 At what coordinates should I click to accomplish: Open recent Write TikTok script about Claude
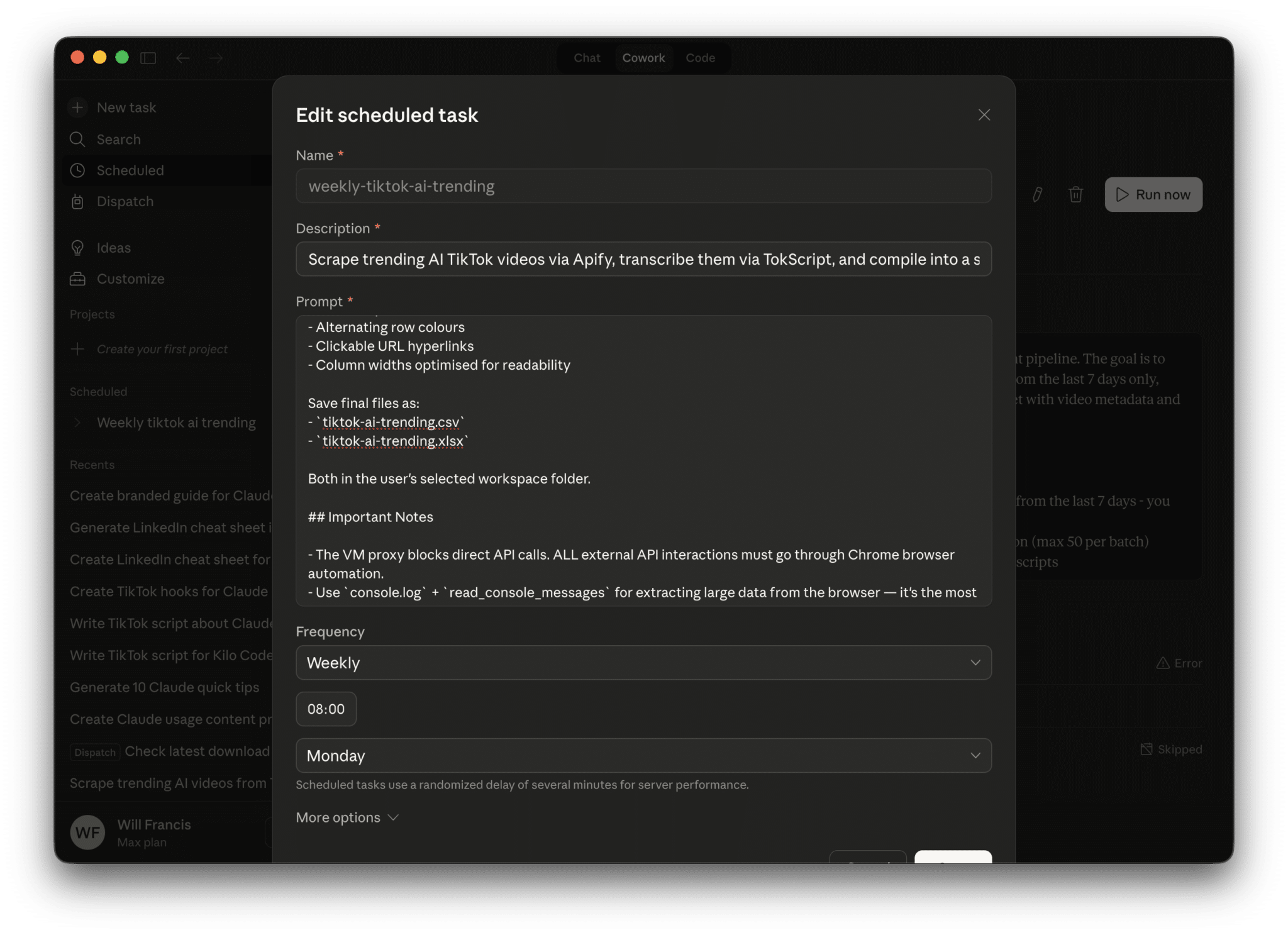170,623
